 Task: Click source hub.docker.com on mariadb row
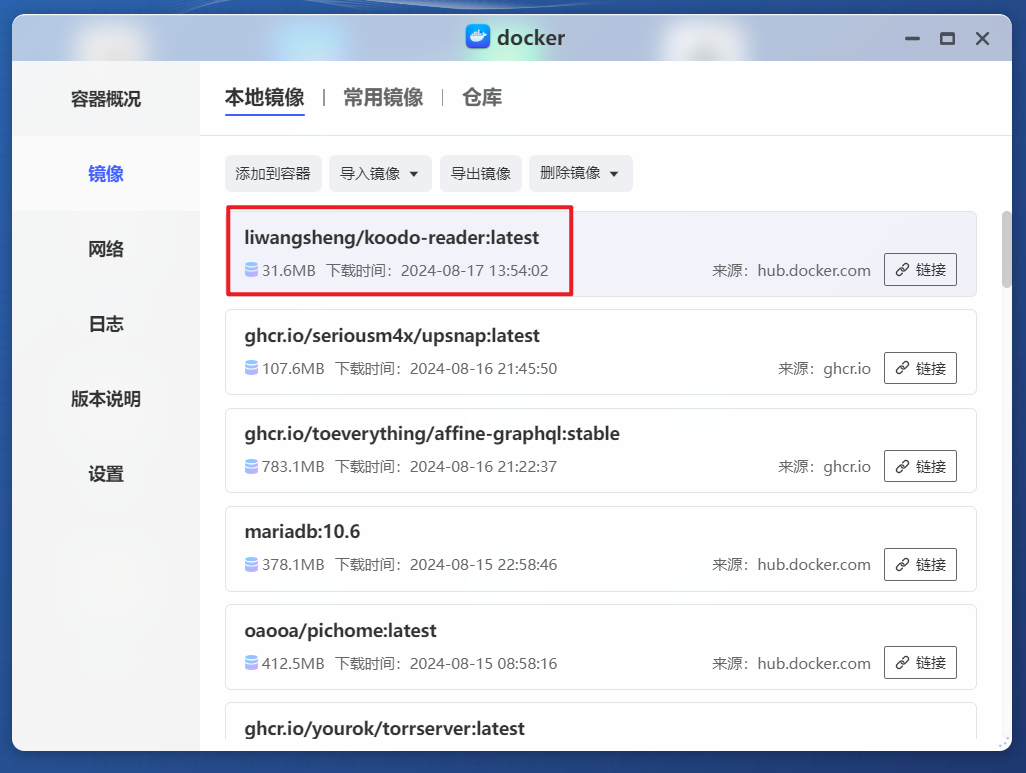tap(814, 565)
